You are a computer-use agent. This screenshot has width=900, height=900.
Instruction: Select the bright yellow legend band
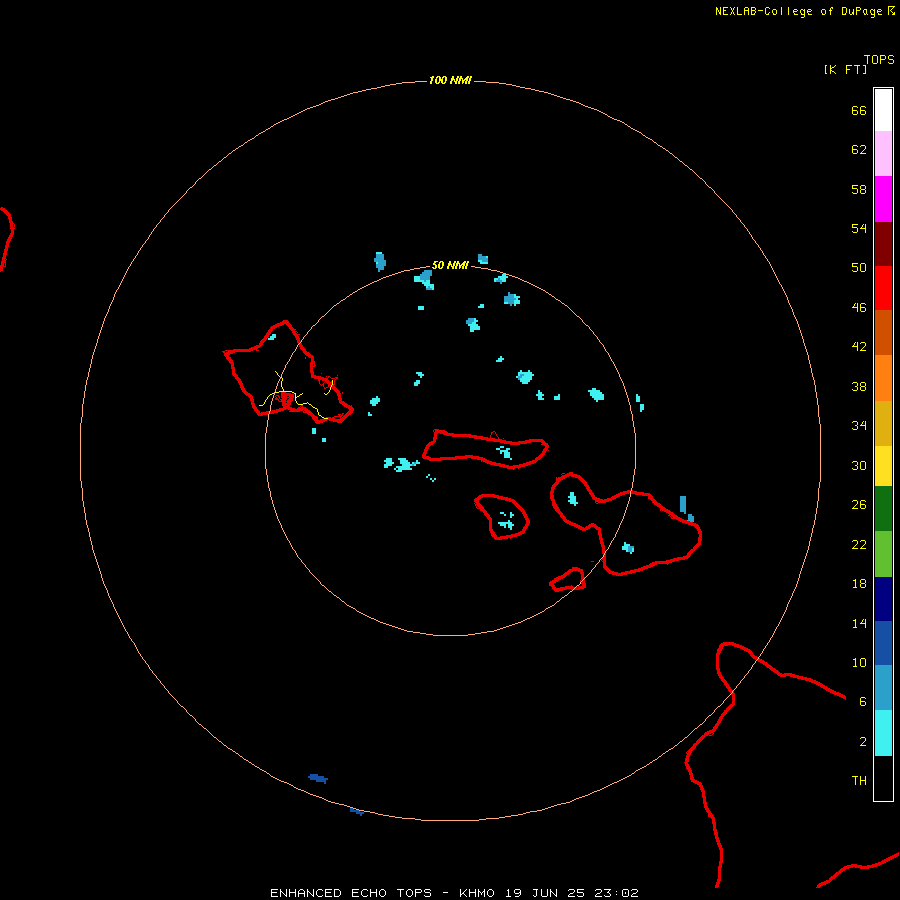[883, 466]
